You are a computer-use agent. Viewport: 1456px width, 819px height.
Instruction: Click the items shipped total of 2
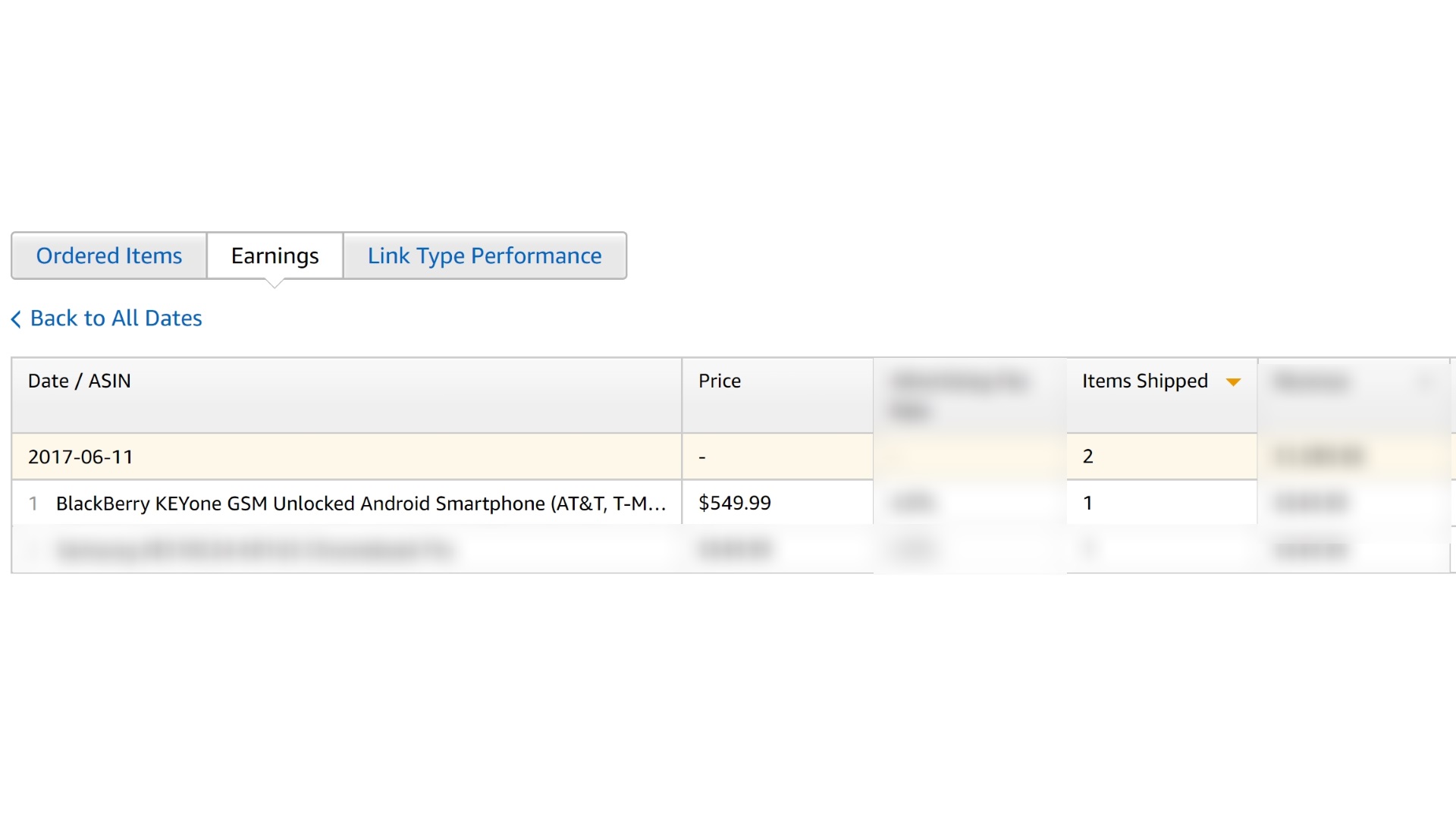[x=1087, y=457]
